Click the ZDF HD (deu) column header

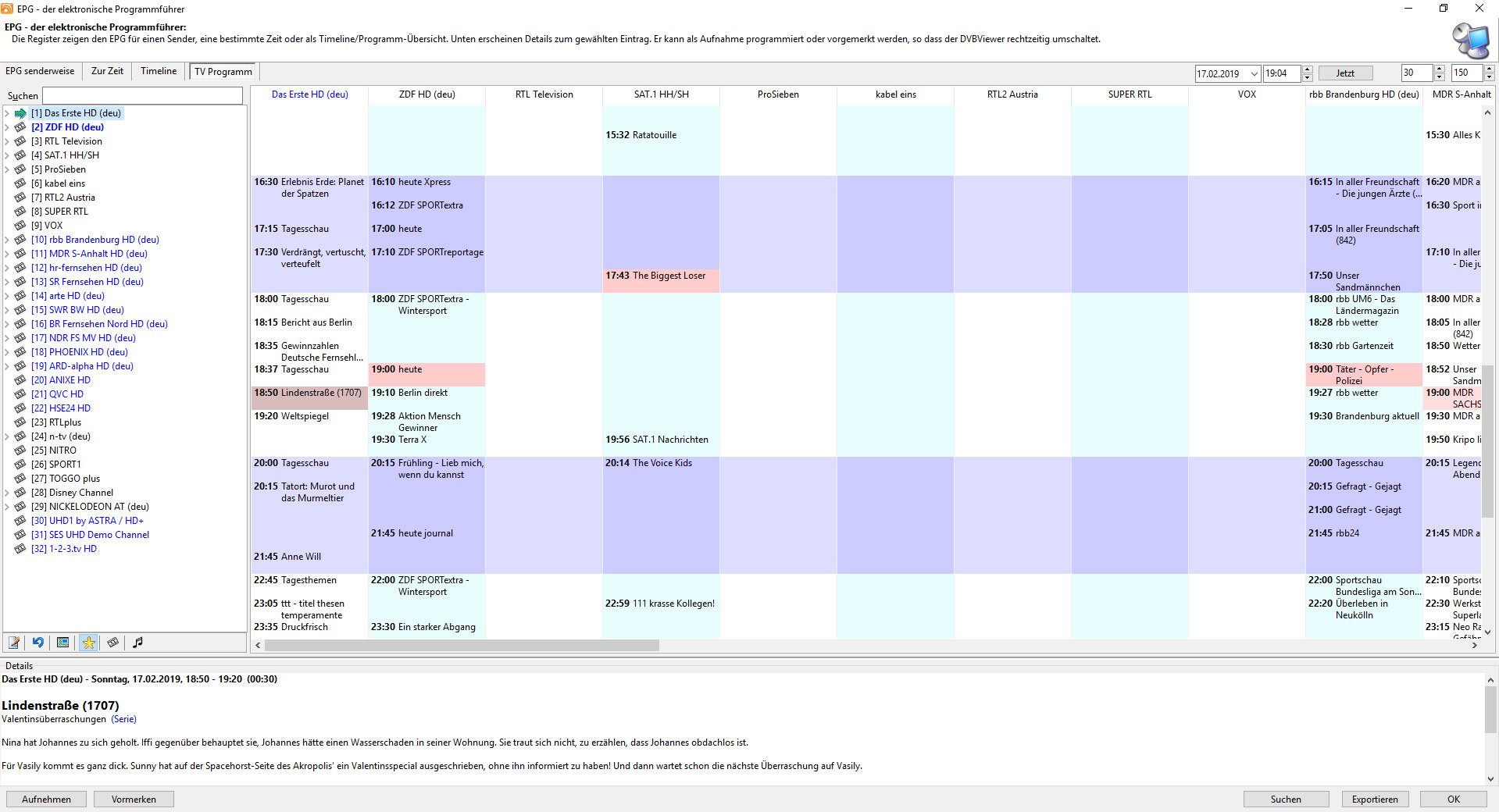(427, 94)
